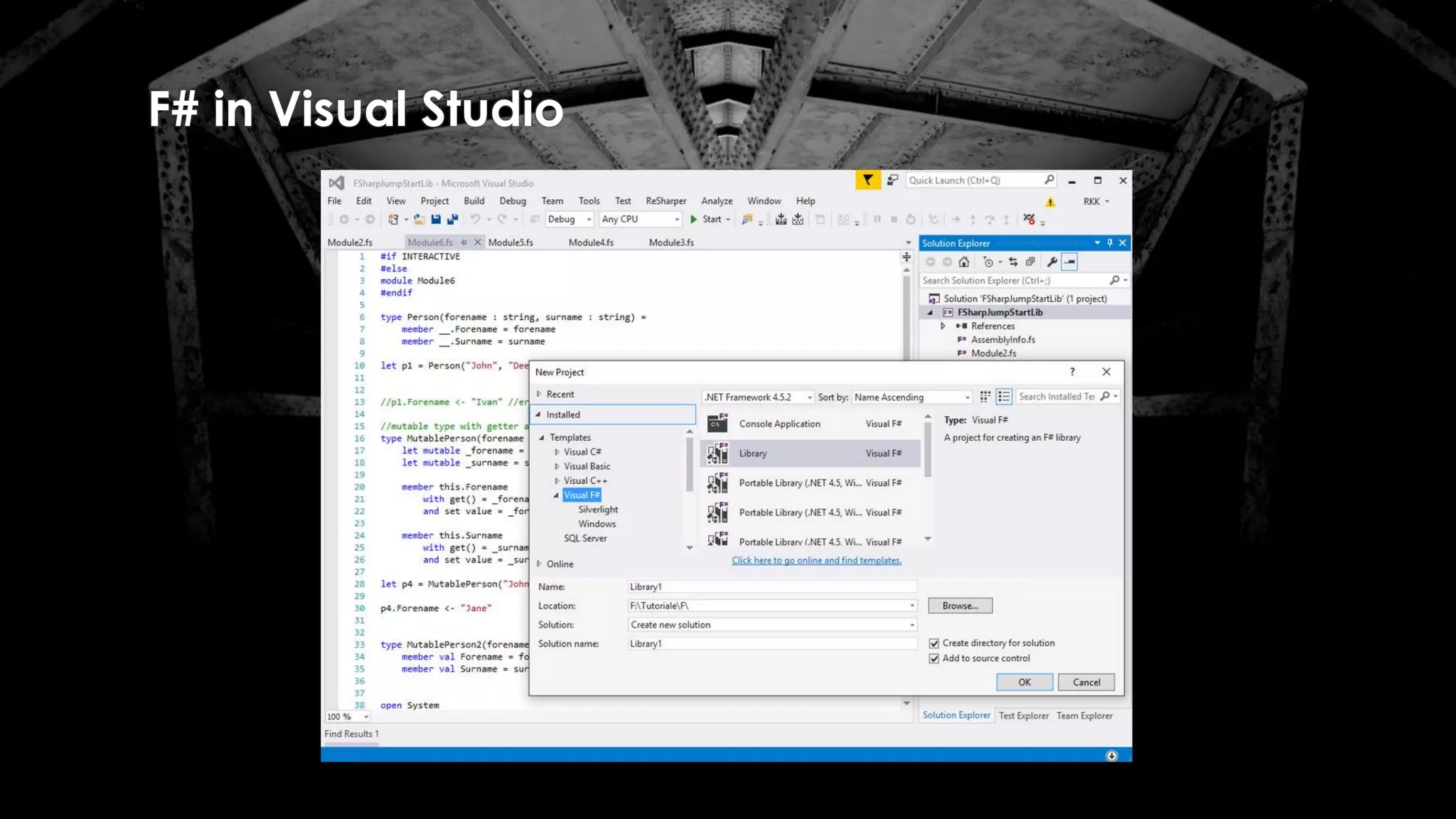Click the green Start debugging arrow

pos(694,220)
